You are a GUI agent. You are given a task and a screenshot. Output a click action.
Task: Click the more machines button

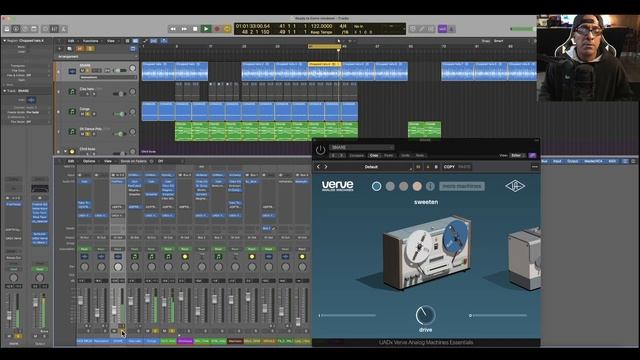[462, 186]
